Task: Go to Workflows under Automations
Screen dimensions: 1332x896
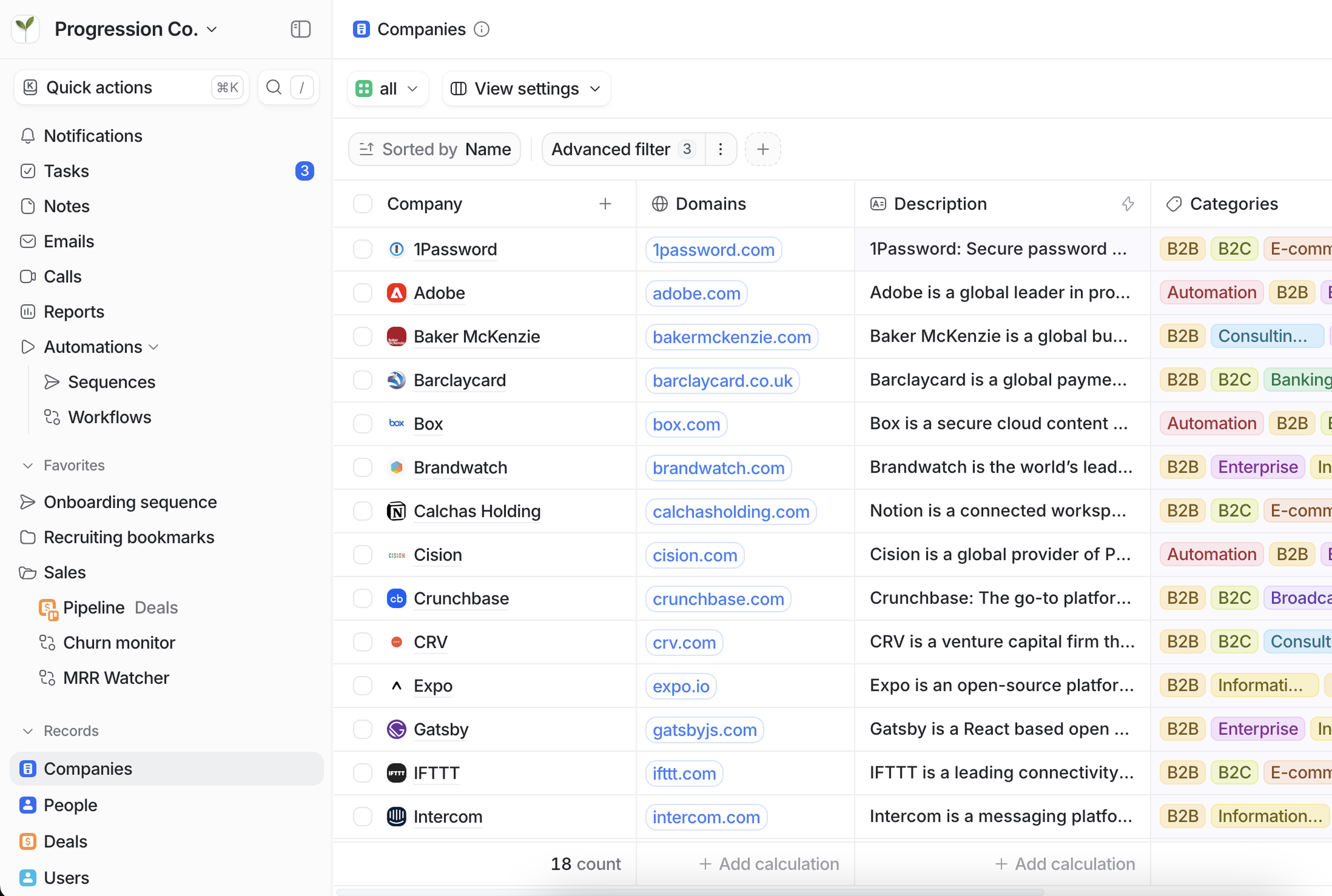Action: coord(109,417)
